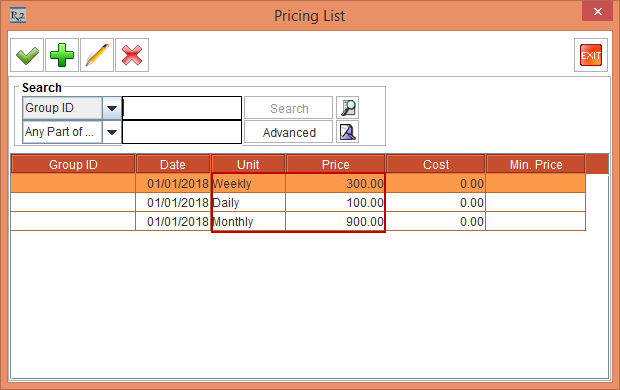The width and height of the screenshot is (620, 390).
Task: Open the Group ID field dropdown
Action: pyautogui.click(x=112, y=108)
